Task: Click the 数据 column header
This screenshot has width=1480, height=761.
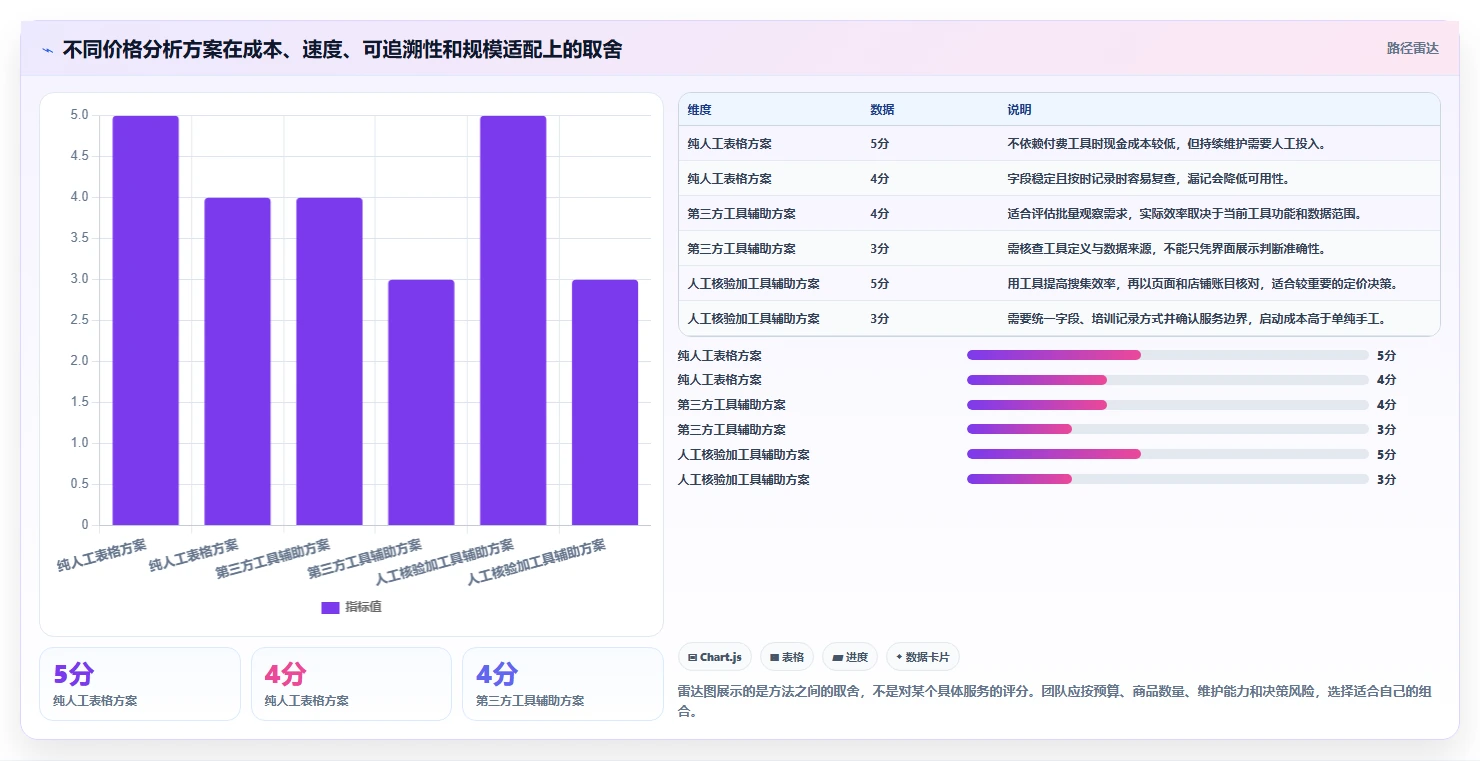Action: [x=882, y=110]
